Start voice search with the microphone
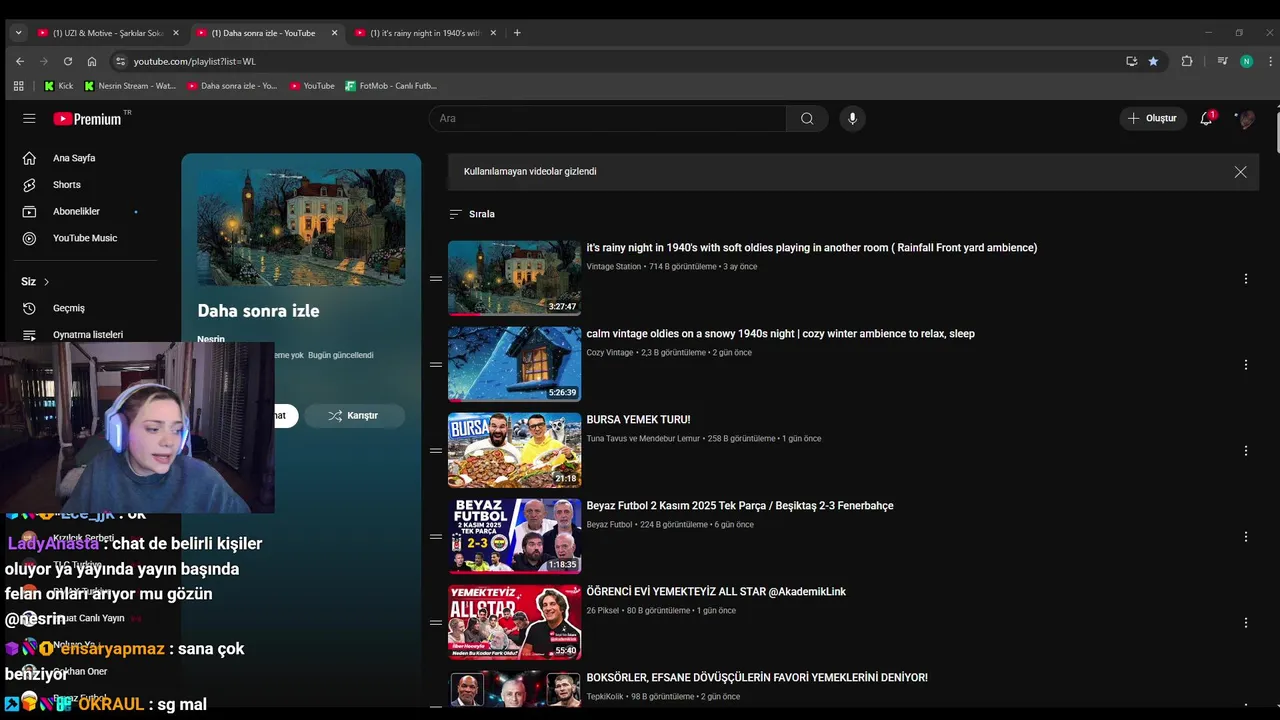This screenshot has height=720, width=1280. (852, 118)
